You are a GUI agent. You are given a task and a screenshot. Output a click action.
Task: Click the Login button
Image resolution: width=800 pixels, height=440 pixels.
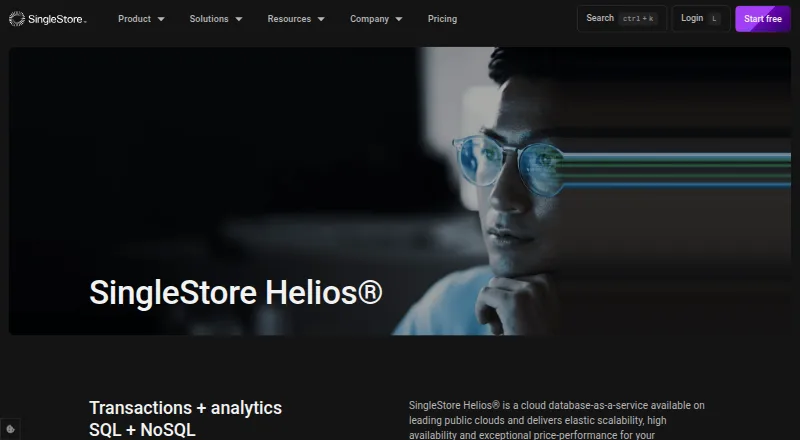tap(701, 18)
